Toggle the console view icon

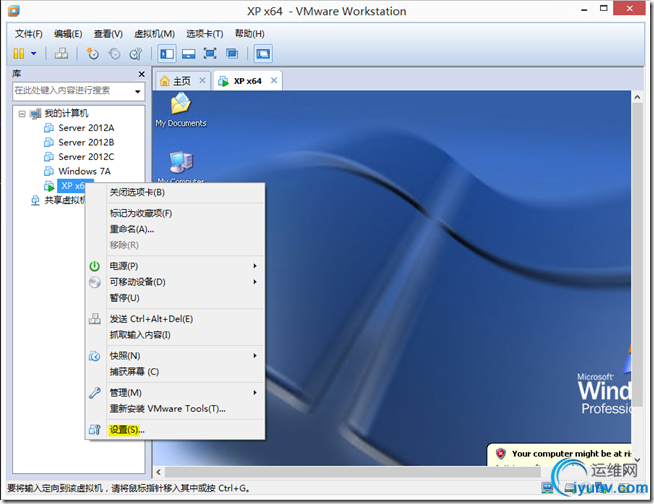pos(263,53)
